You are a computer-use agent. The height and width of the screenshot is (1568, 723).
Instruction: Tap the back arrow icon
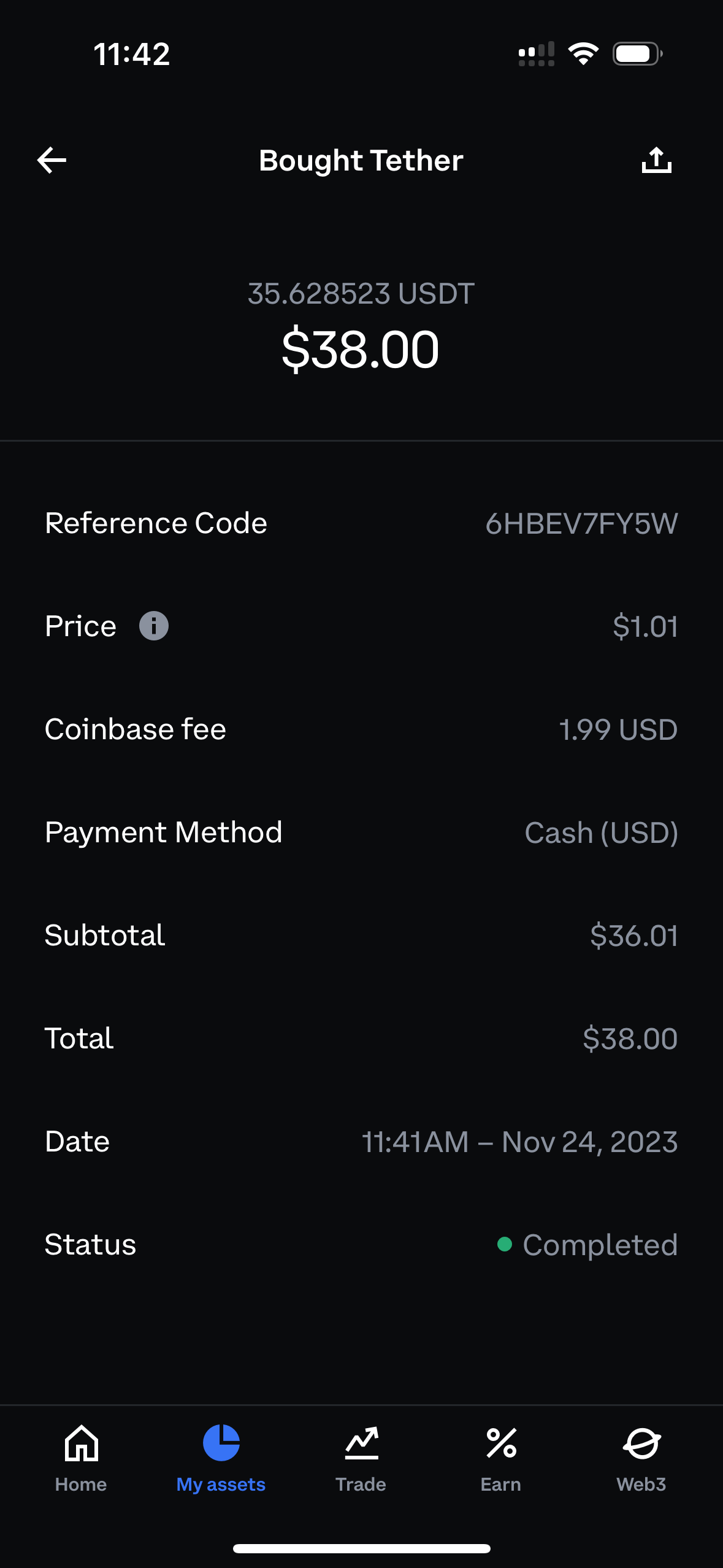click(x=52, y=160)
